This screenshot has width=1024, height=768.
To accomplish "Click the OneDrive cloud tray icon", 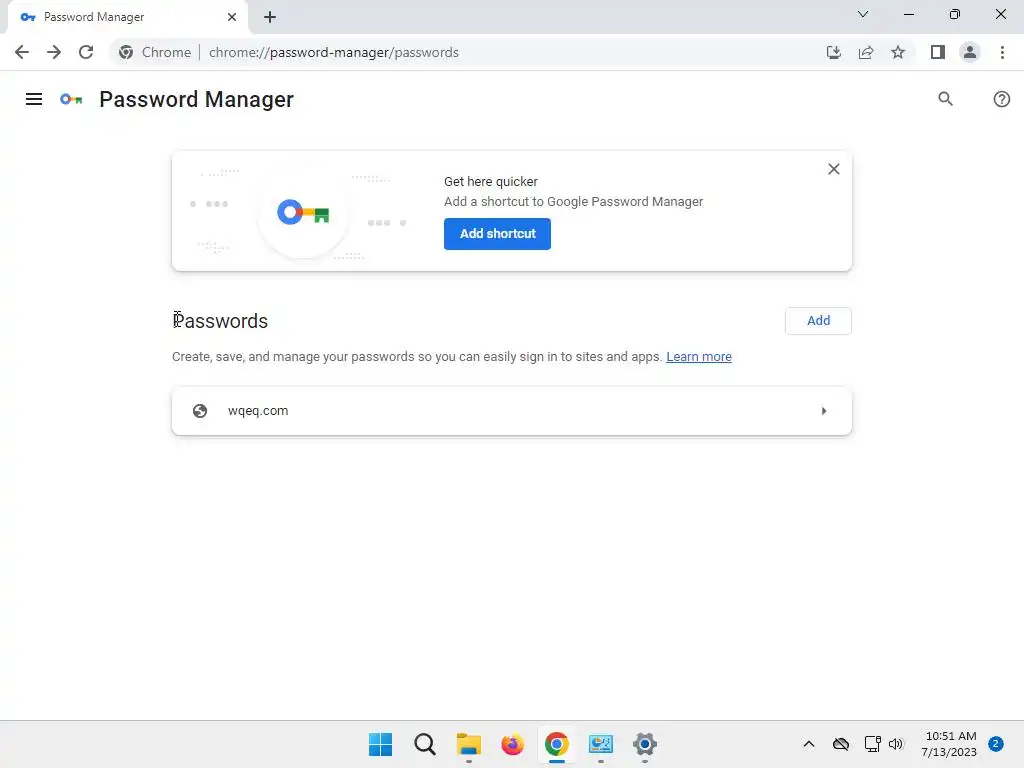I will click(x=840, y=744).
